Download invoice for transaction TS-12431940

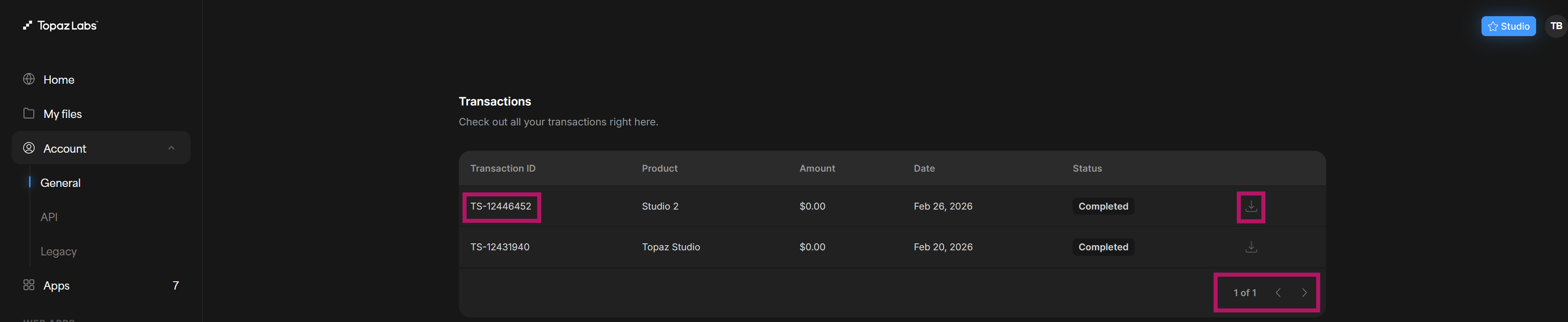coord(1251,247)
